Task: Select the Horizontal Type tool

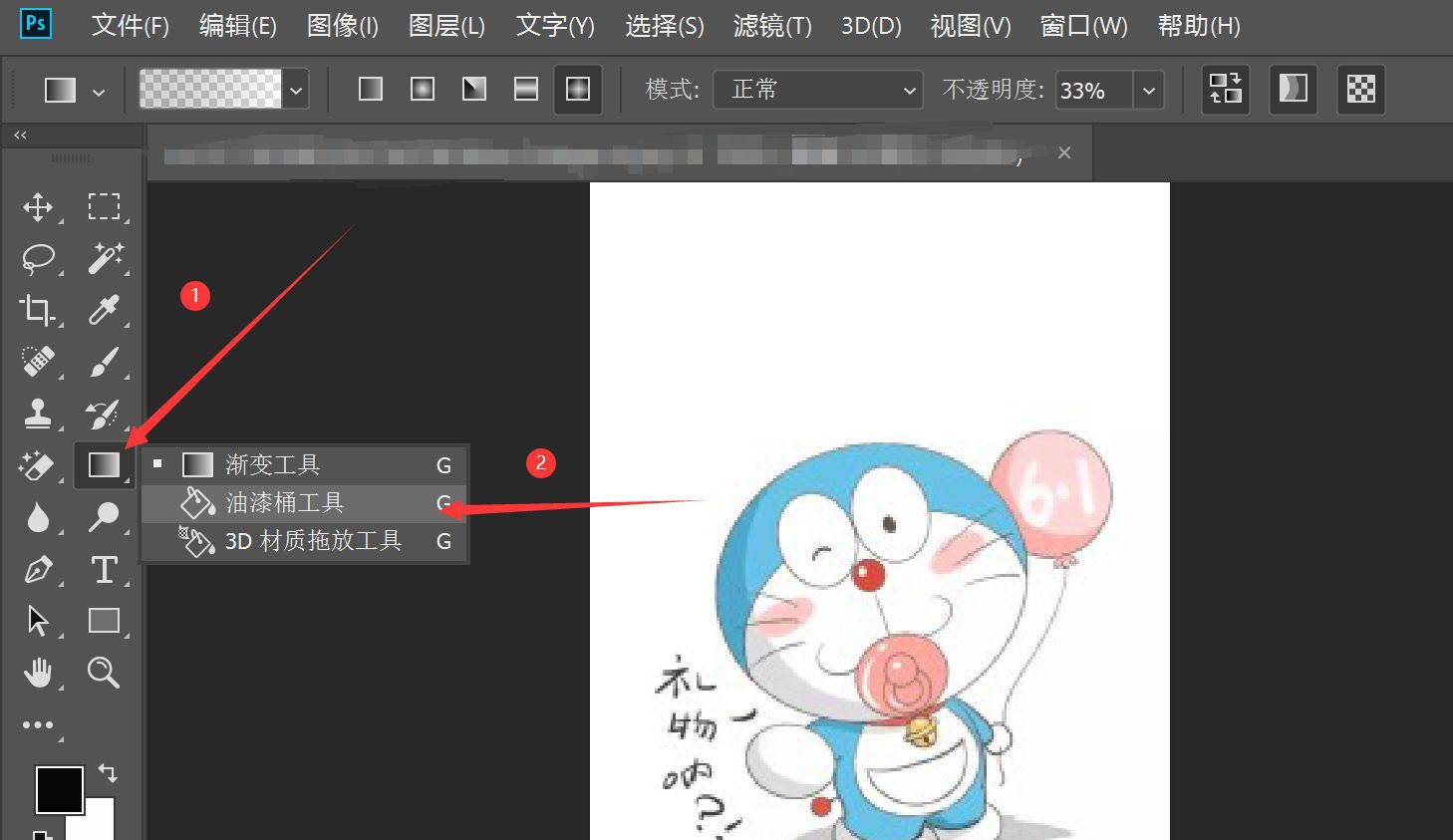Action: tap(104, 570)
